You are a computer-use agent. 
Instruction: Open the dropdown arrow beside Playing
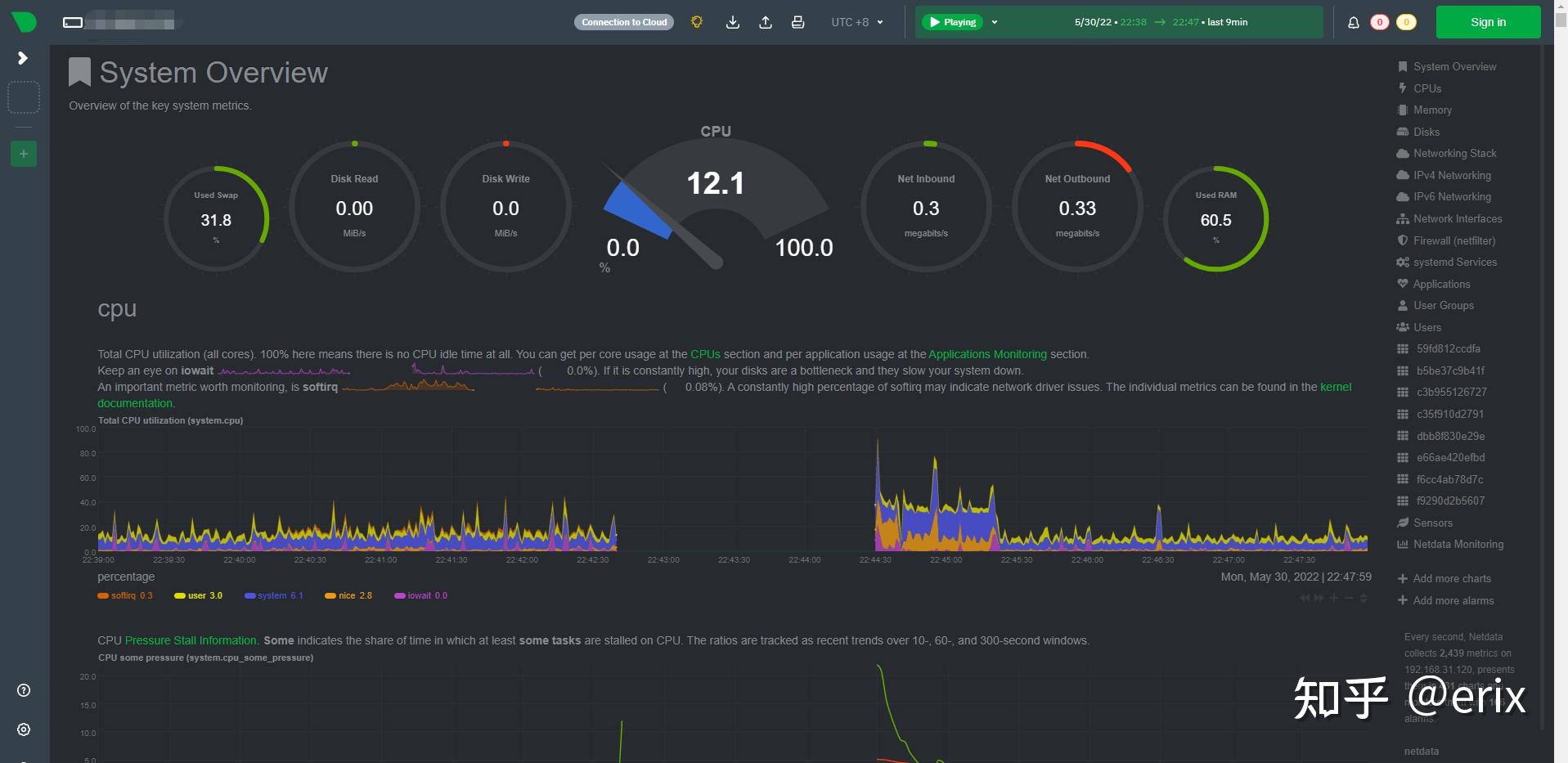[995, 22]
